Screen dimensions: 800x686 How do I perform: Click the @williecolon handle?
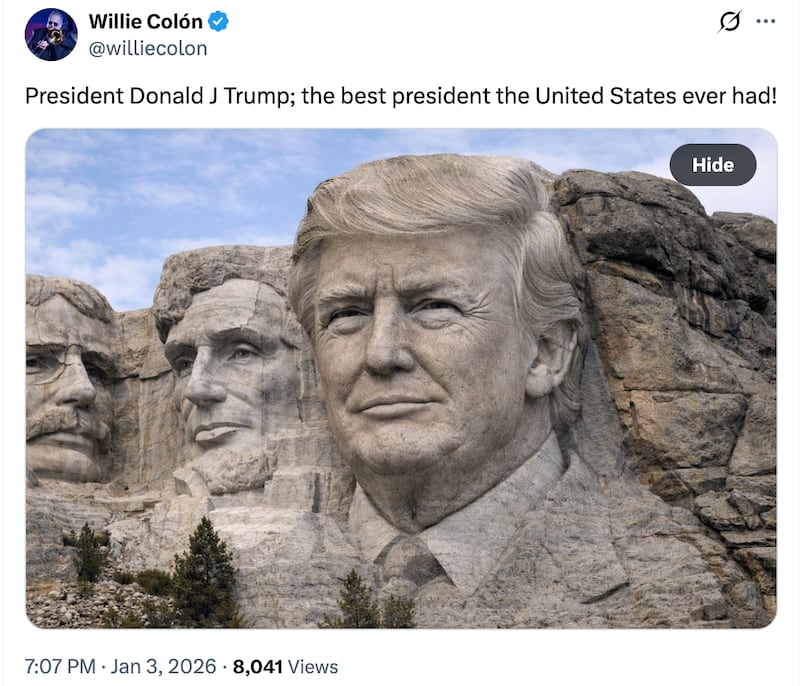click(148, 48)
